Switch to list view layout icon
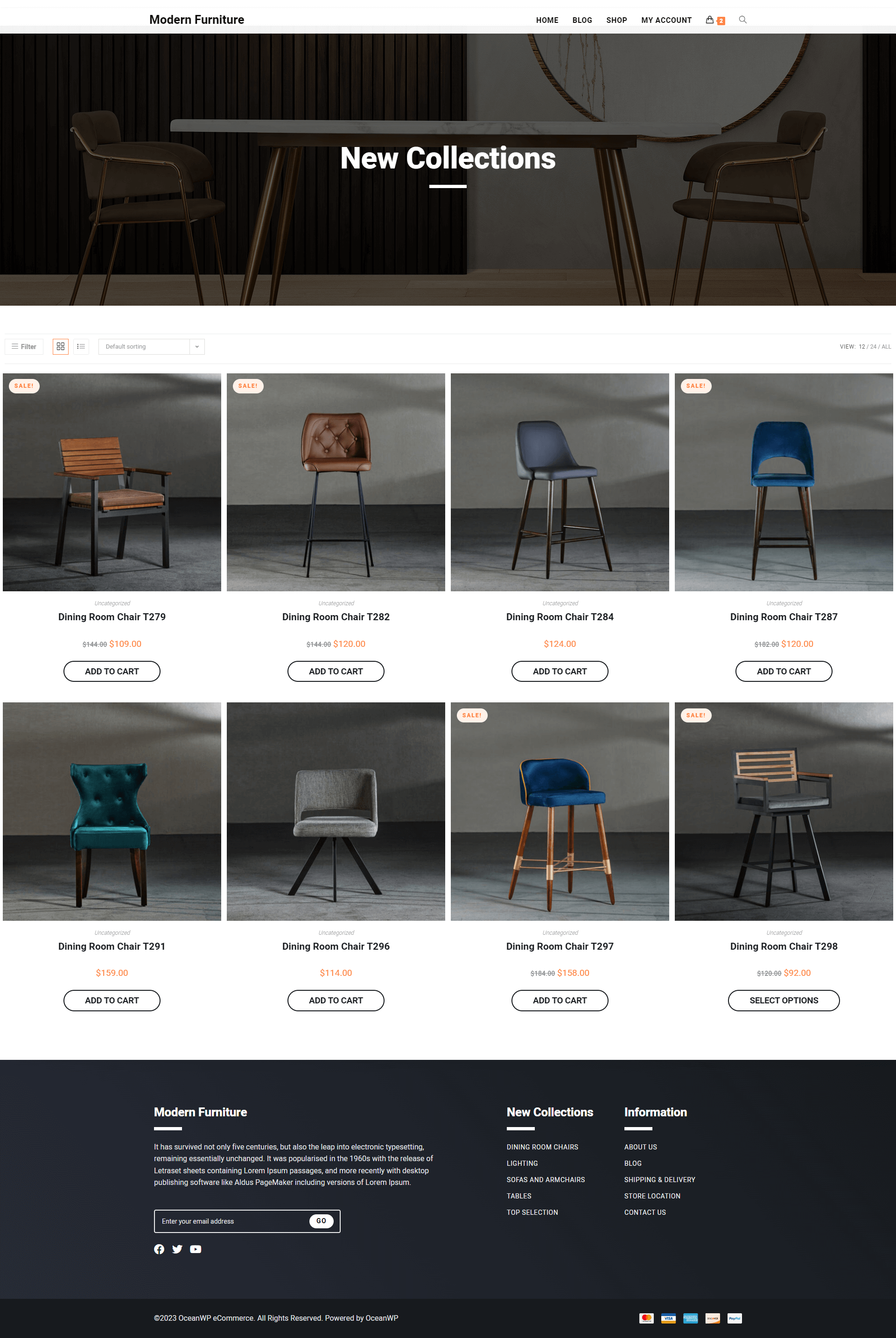The height and width of the screenshot is (1338, 896). tap(81, 346)
